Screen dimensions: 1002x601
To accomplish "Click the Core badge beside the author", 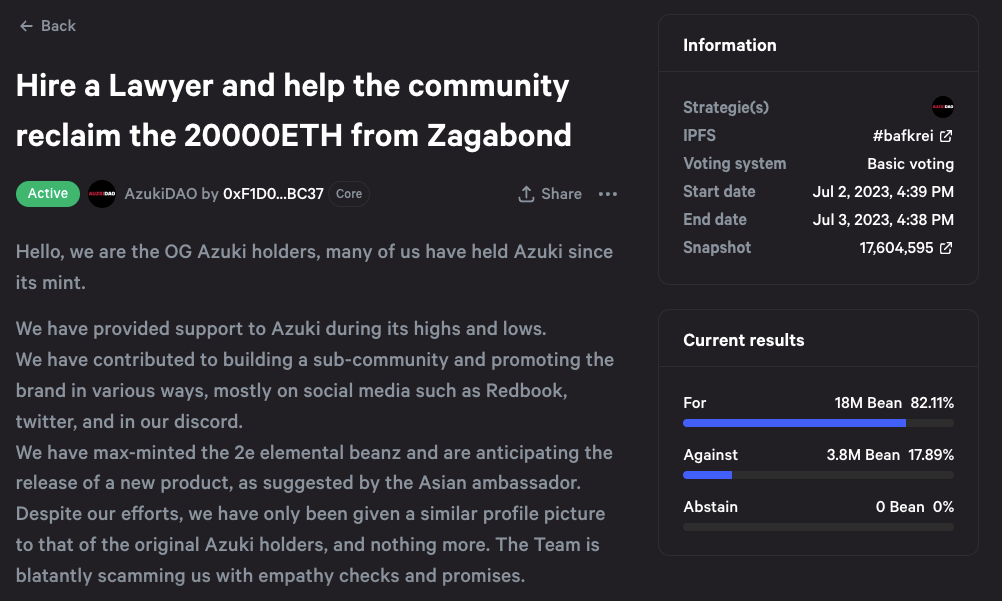I will coord(349,194).
